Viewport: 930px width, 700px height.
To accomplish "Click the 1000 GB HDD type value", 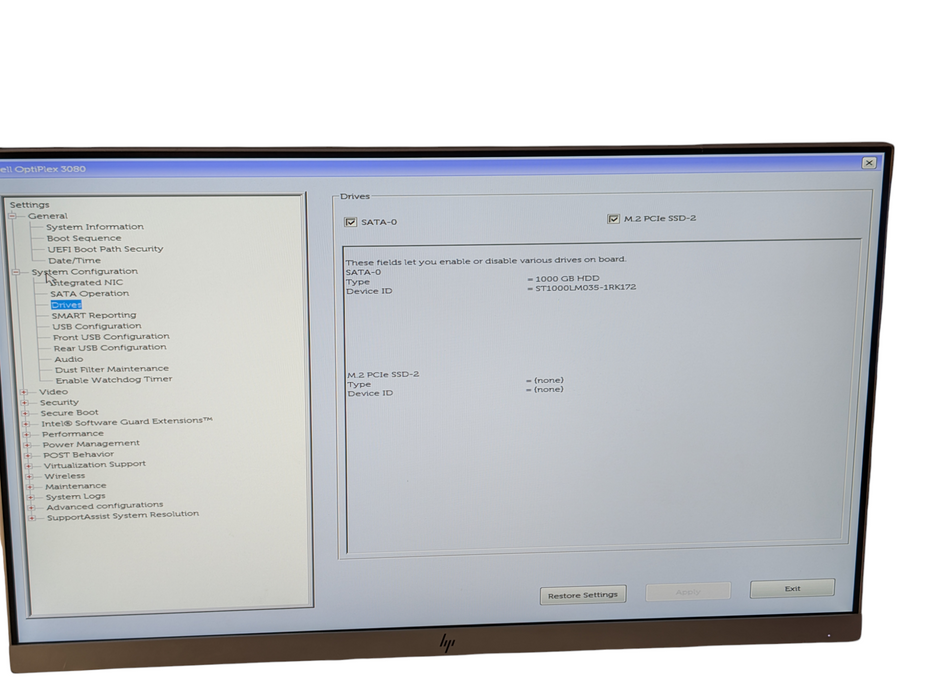I will click(567, 278).
